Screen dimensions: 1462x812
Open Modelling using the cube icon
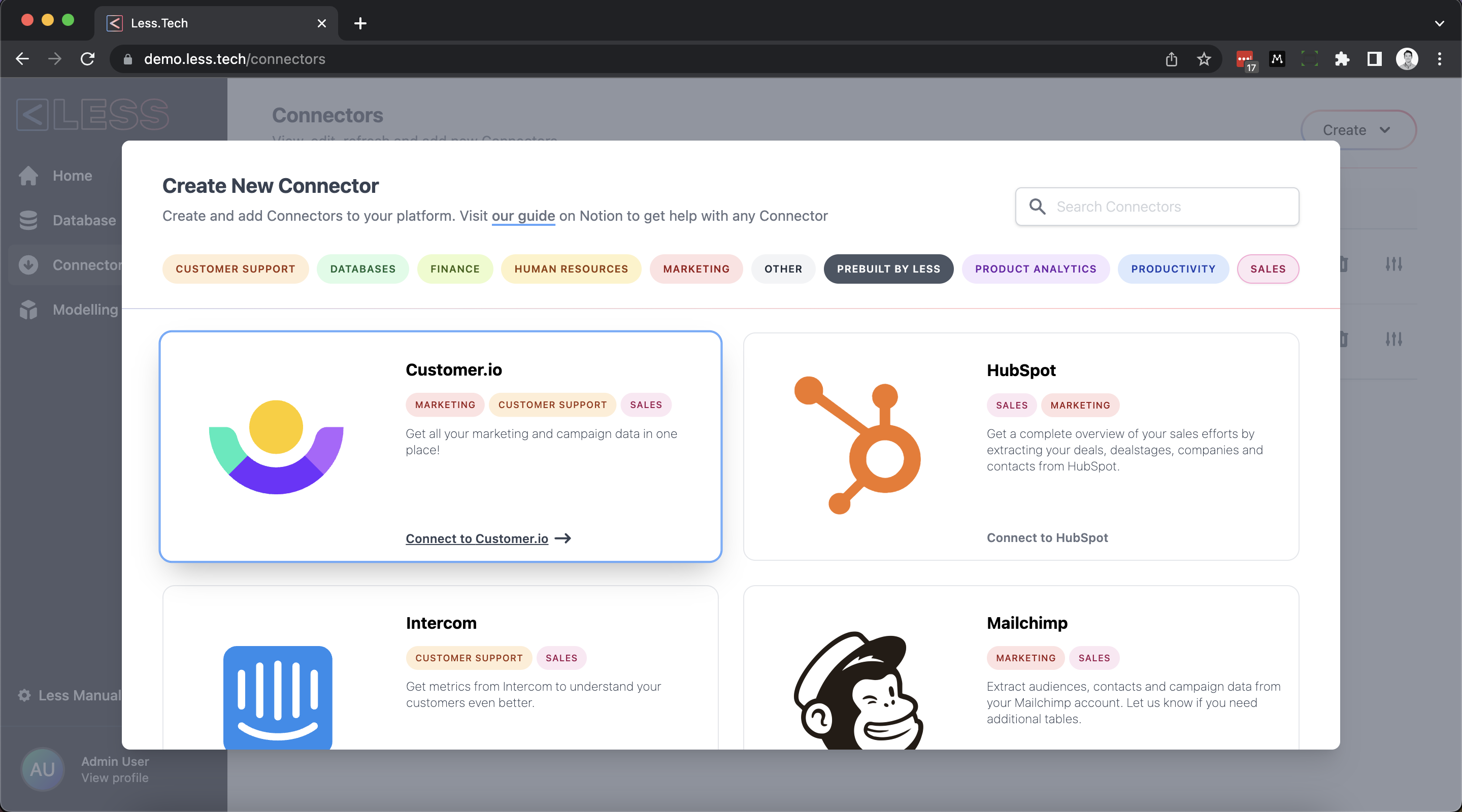click(x=28, y=309)
